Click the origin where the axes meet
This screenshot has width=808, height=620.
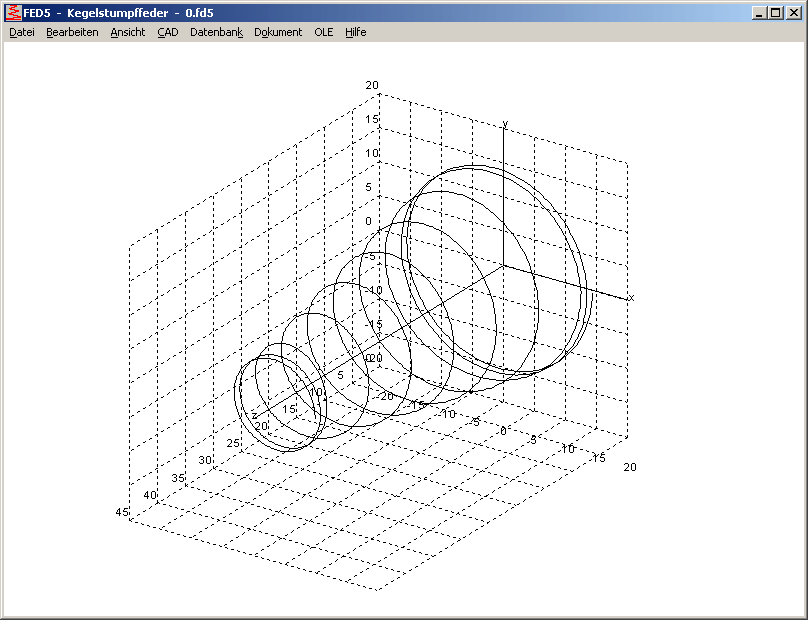coord(503,266)
